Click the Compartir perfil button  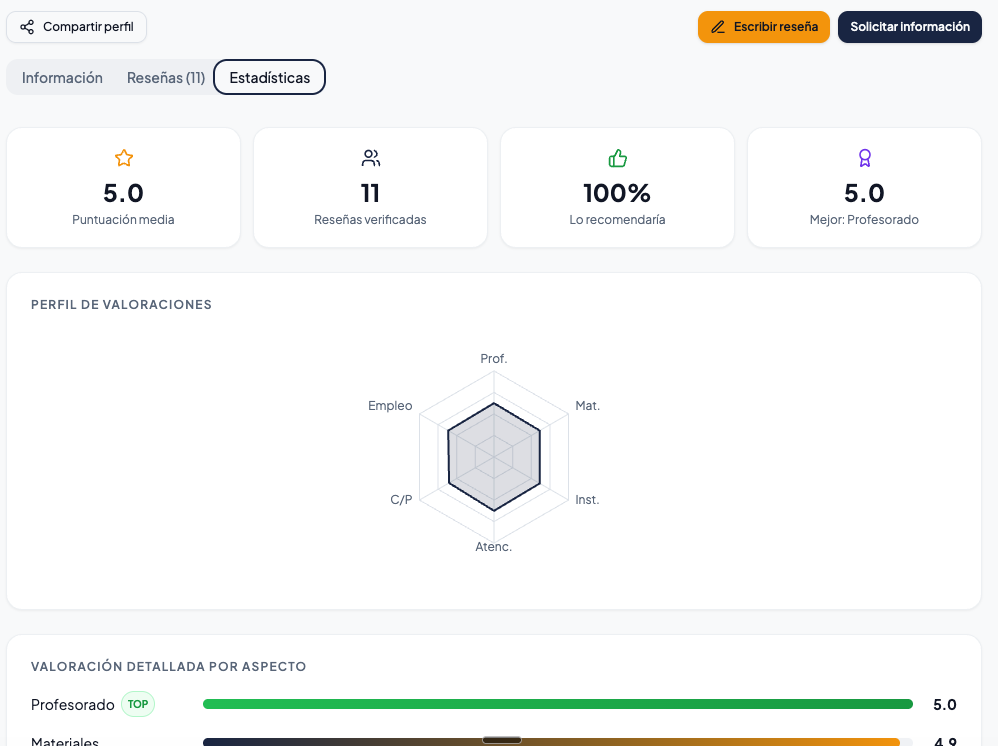(x=76, y=27)
